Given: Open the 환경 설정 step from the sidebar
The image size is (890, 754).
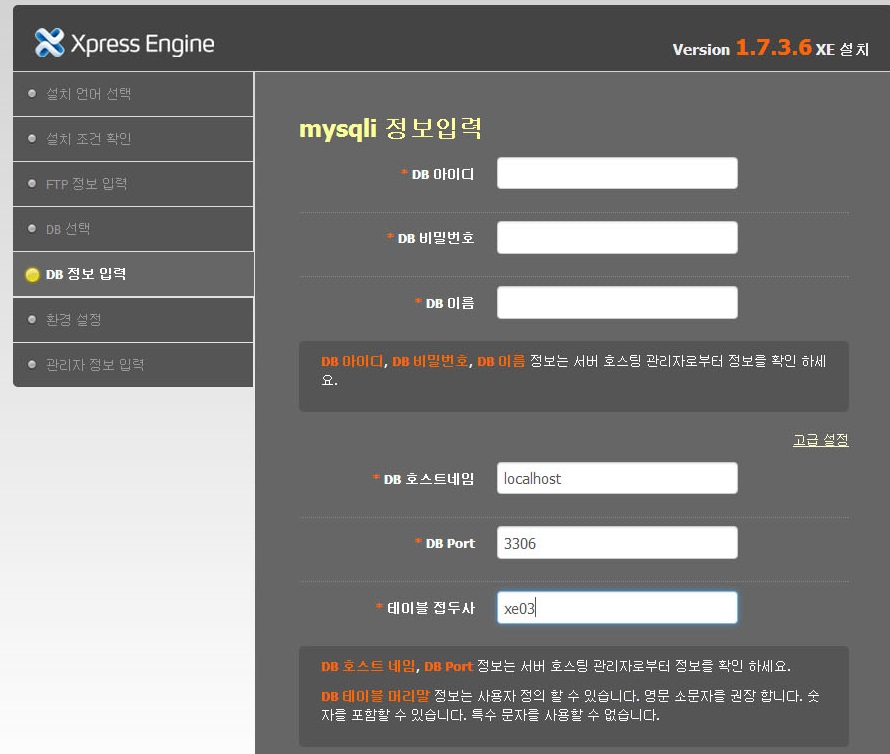Looking at the screenshot, I should [75, 319].
